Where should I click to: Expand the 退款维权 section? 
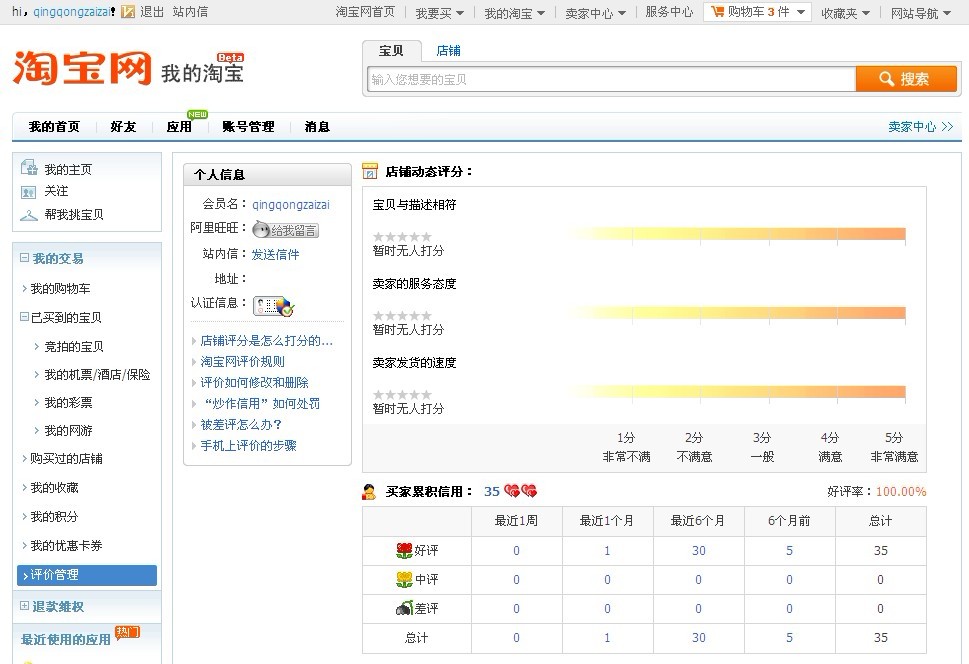coord(25,606)
